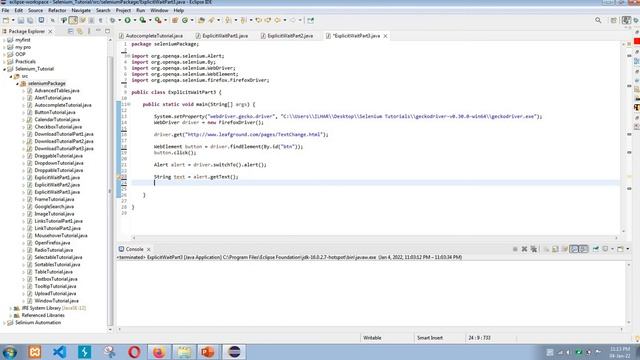Open the Open Console dropdown arrow
This screenshot has height=360, width=640.
(x=628, y=249)
